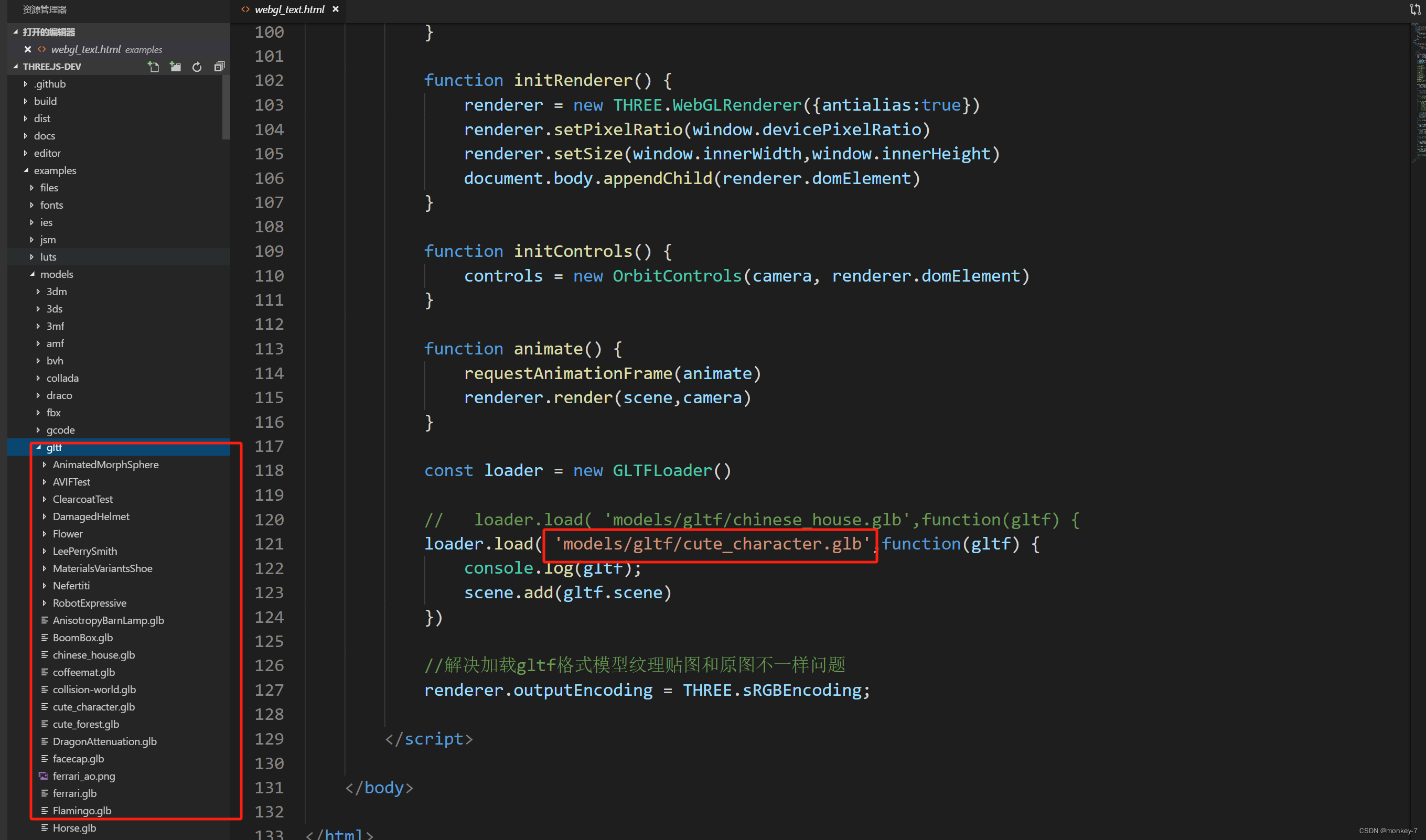Viewport: 1426px width, 840px height.
Task: Refresh the explorer file tree
Action: click(197, 67)
